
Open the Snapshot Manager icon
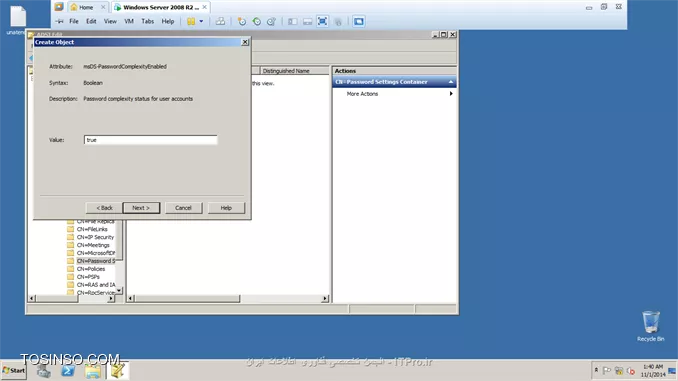(271, 21)
